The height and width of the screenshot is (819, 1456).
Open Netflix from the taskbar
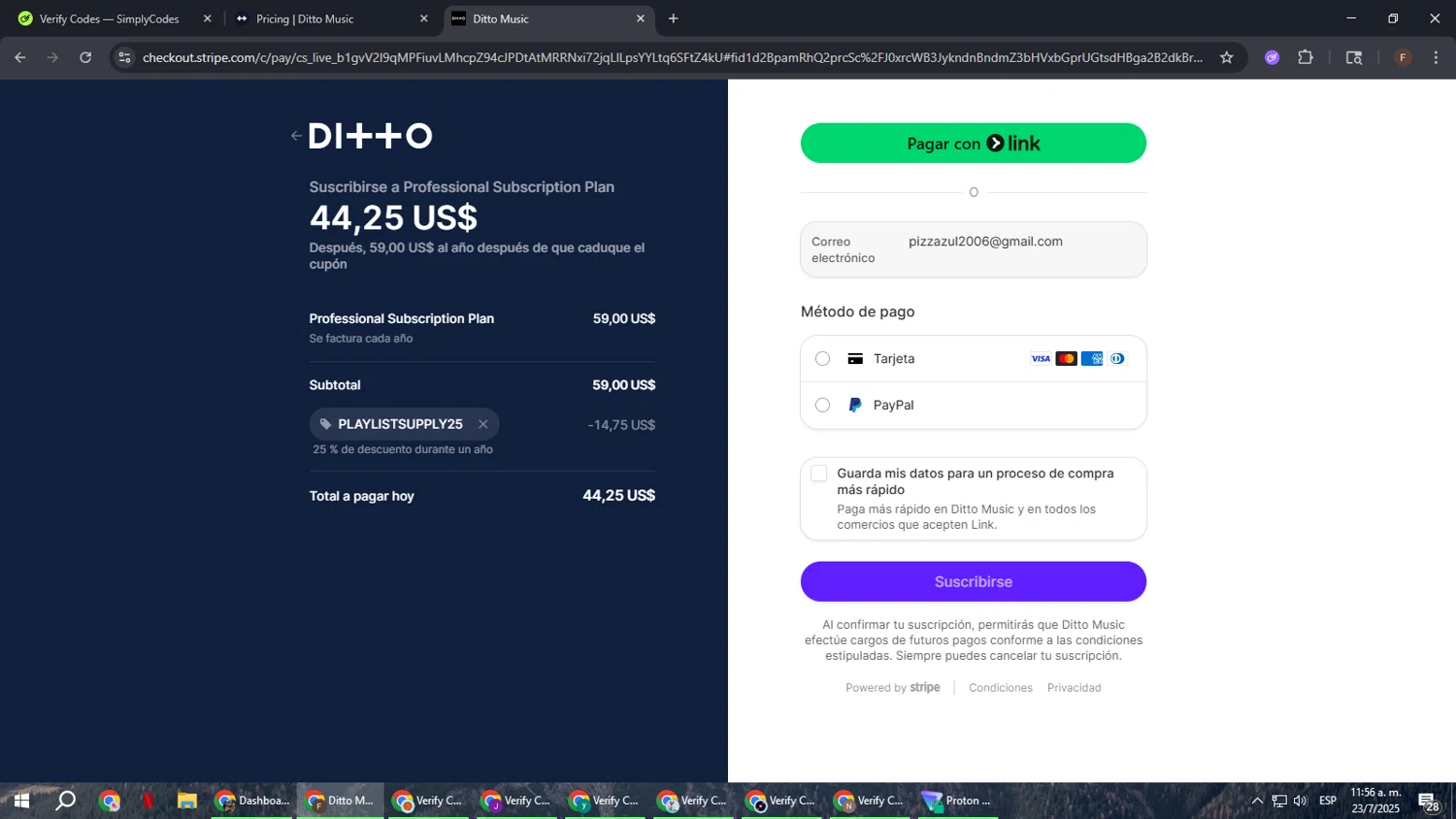coord(148,801)
